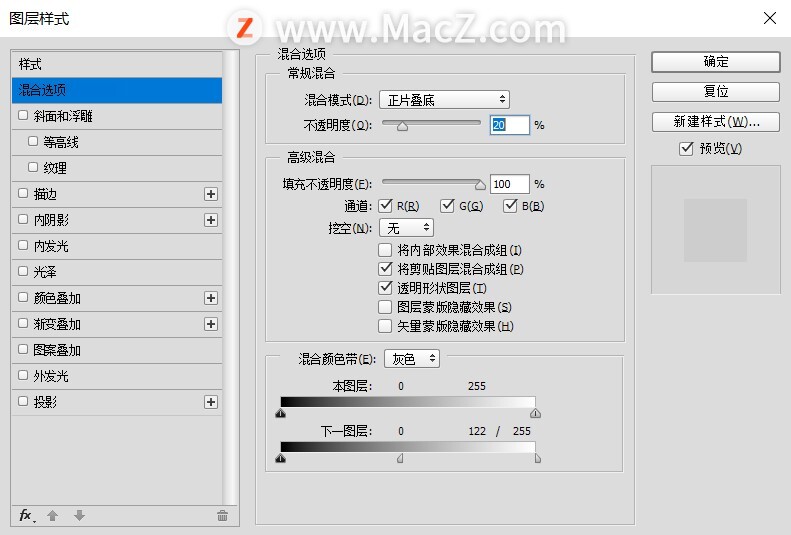Click 不透明度 slider handle
The image size is (791, 535).
(x=402, y=126)
